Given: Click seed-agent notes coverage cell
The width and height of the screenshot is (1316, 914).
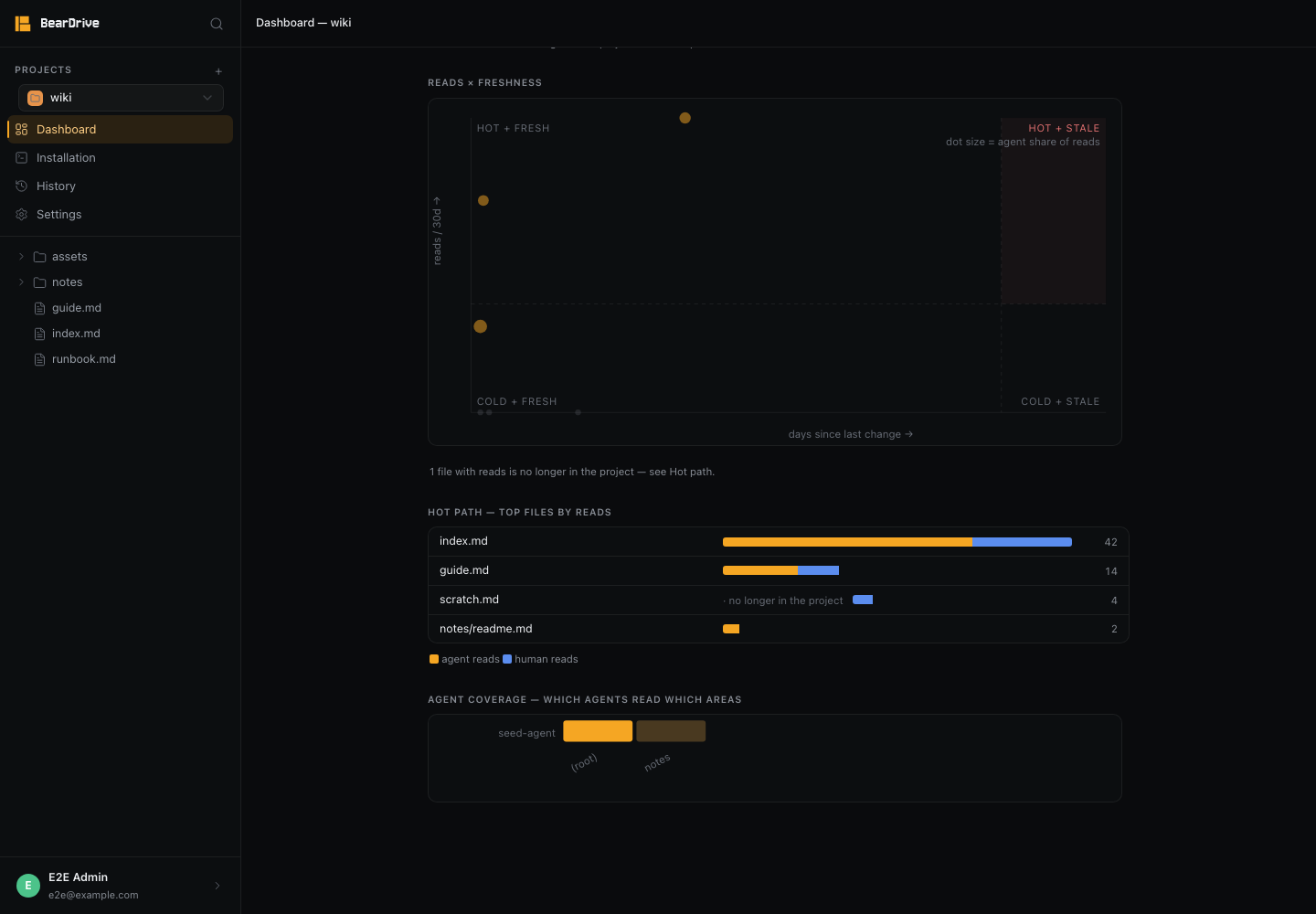Looking at the screenshot, I should [671, 731].
